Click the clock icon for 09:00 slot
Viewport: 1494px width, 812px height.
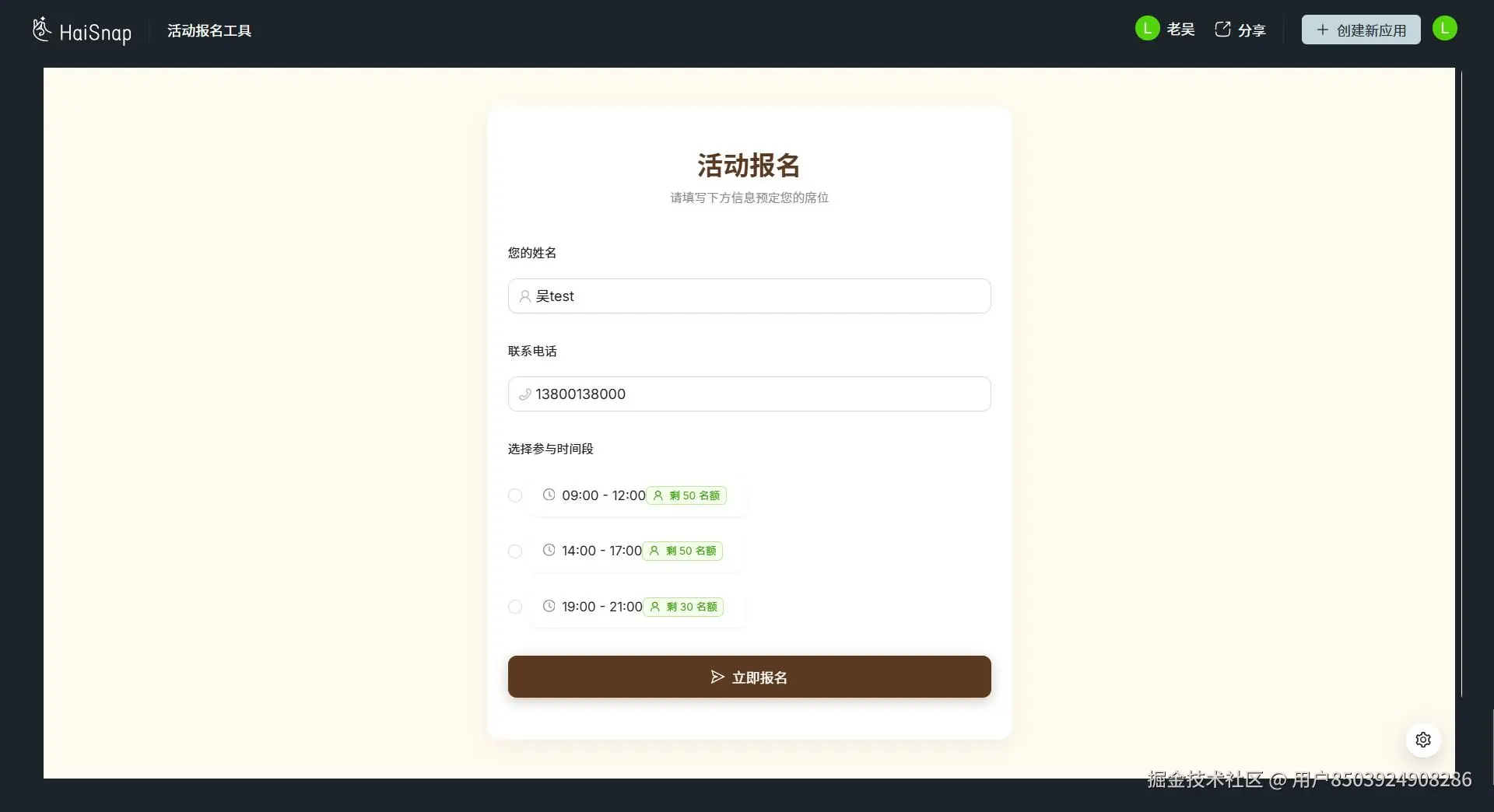[x=549, y=495]
